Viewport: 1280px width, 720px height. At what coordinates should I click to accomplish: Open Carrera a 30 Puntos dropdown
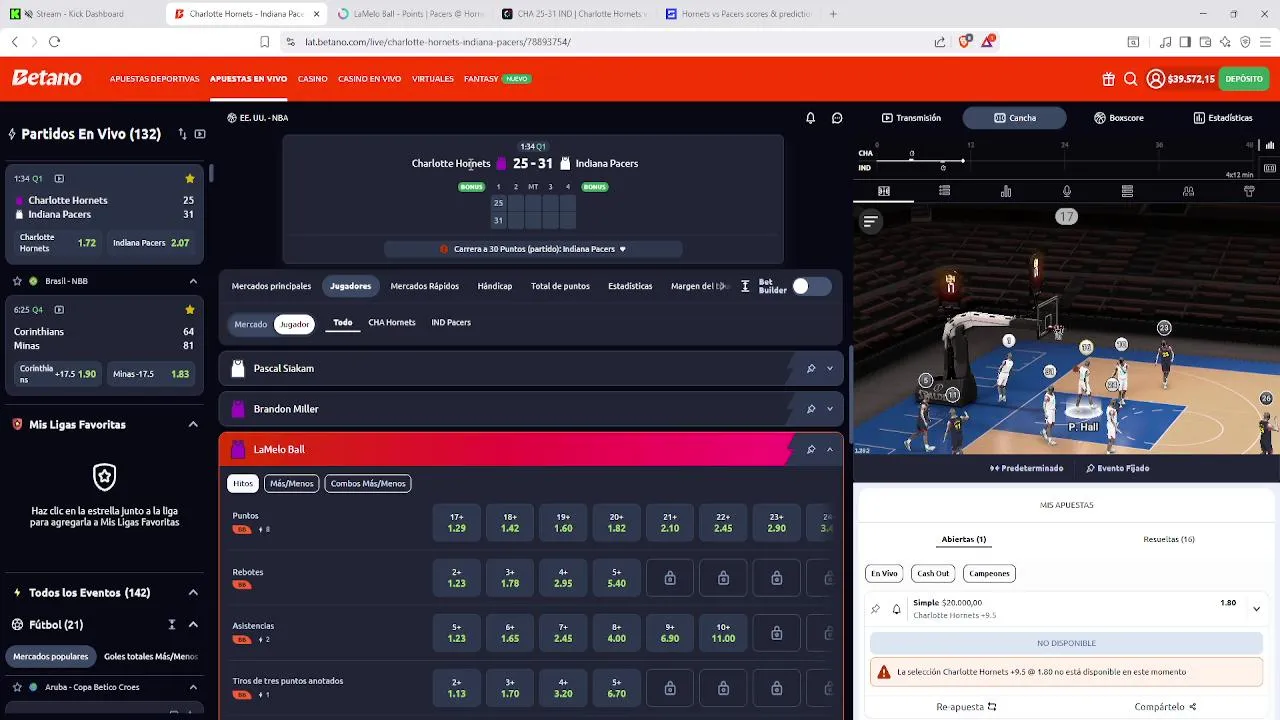click(533, 249)
